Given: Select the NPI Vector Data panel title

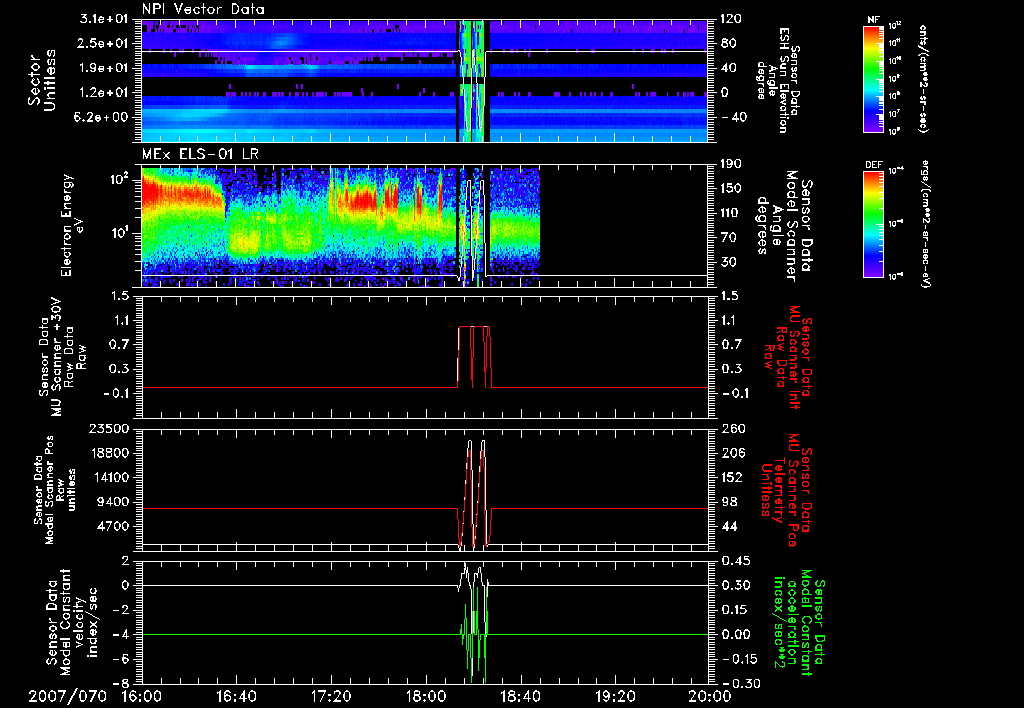Looking at the screenshot, I should 204,9.
